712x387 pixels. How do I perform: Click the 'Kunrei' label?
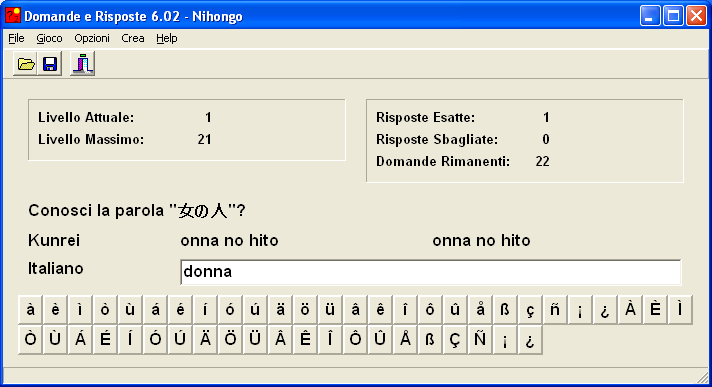[54, 240]
